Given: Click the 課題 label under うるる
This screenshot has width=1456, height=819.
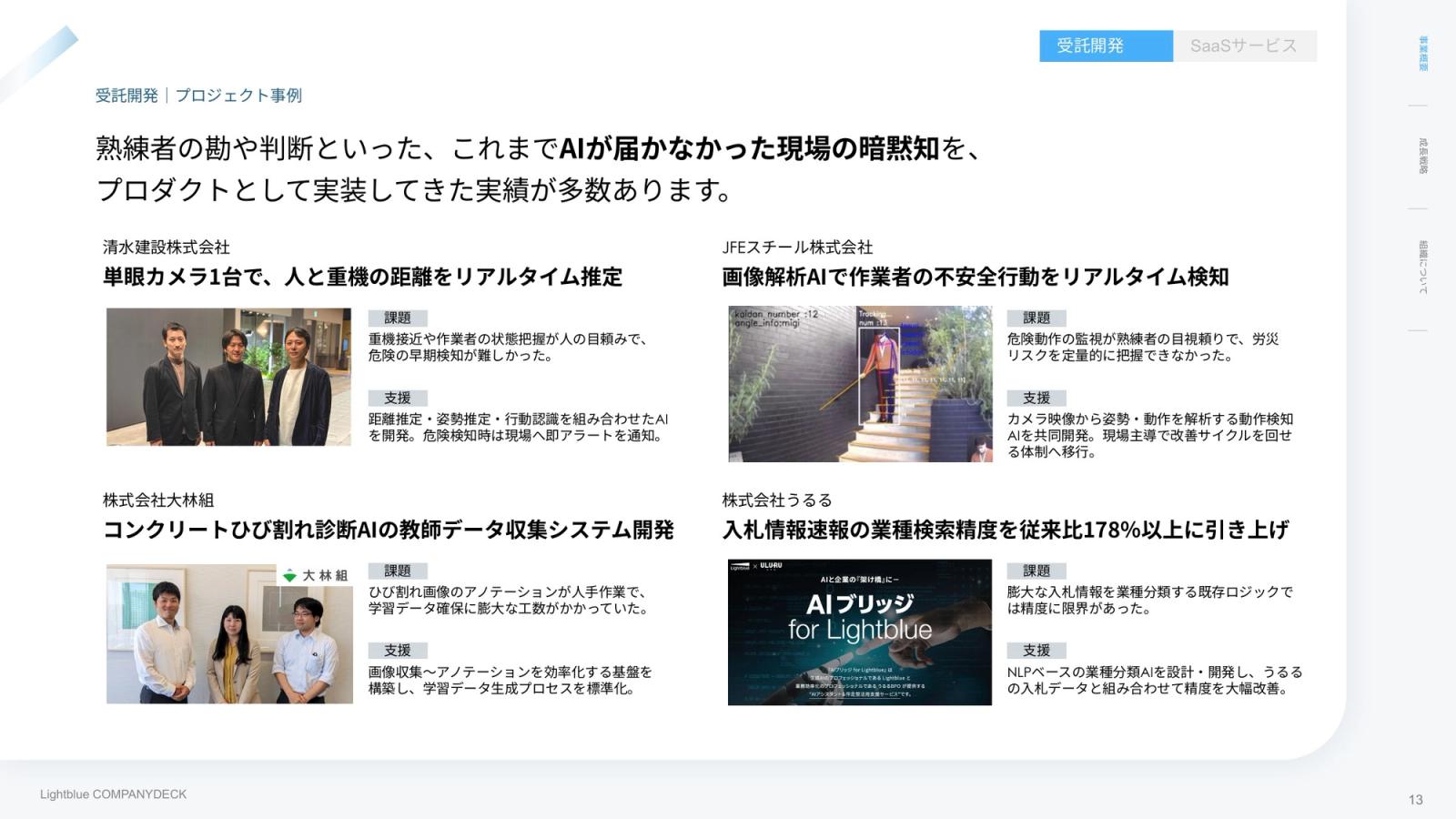Looking at the screenshot, I should coord(1036,571).
